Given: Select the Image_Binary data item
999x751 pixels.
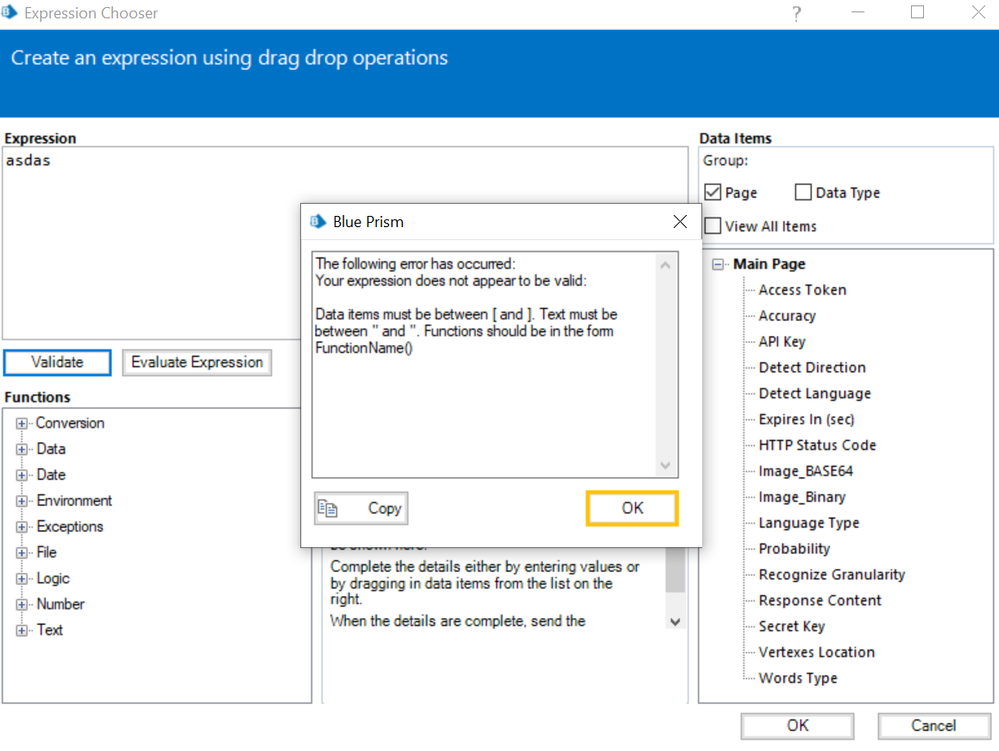Looking at the screenshot, I should [x=801, y=497].
